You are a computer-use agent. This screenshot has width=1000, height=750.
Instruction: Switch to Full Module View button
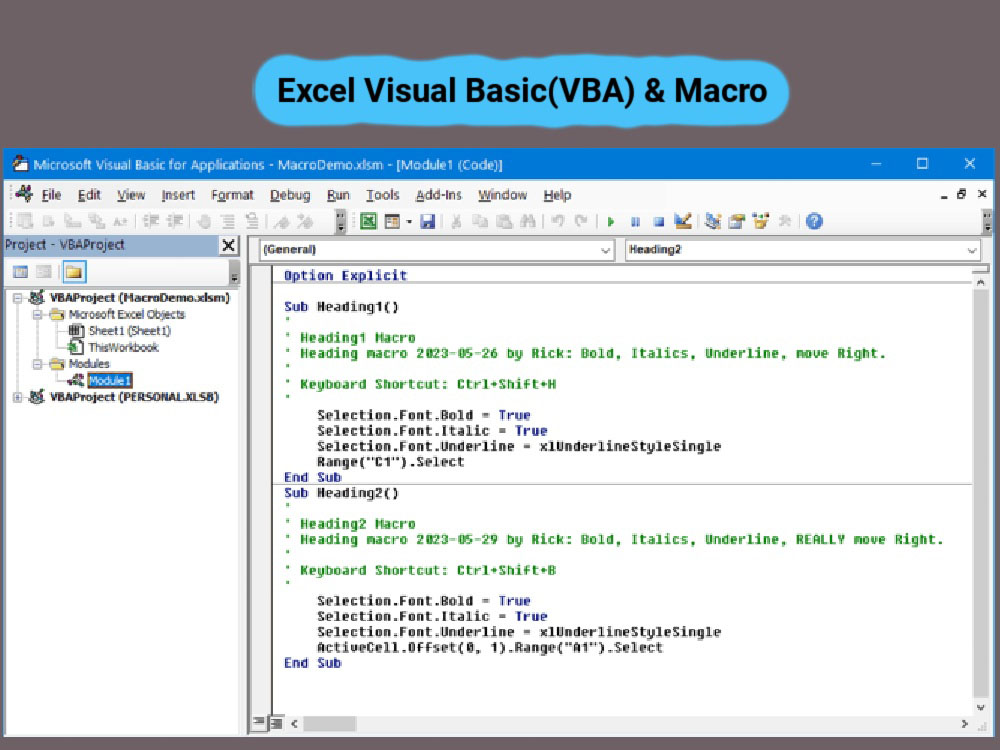(276, 723)
